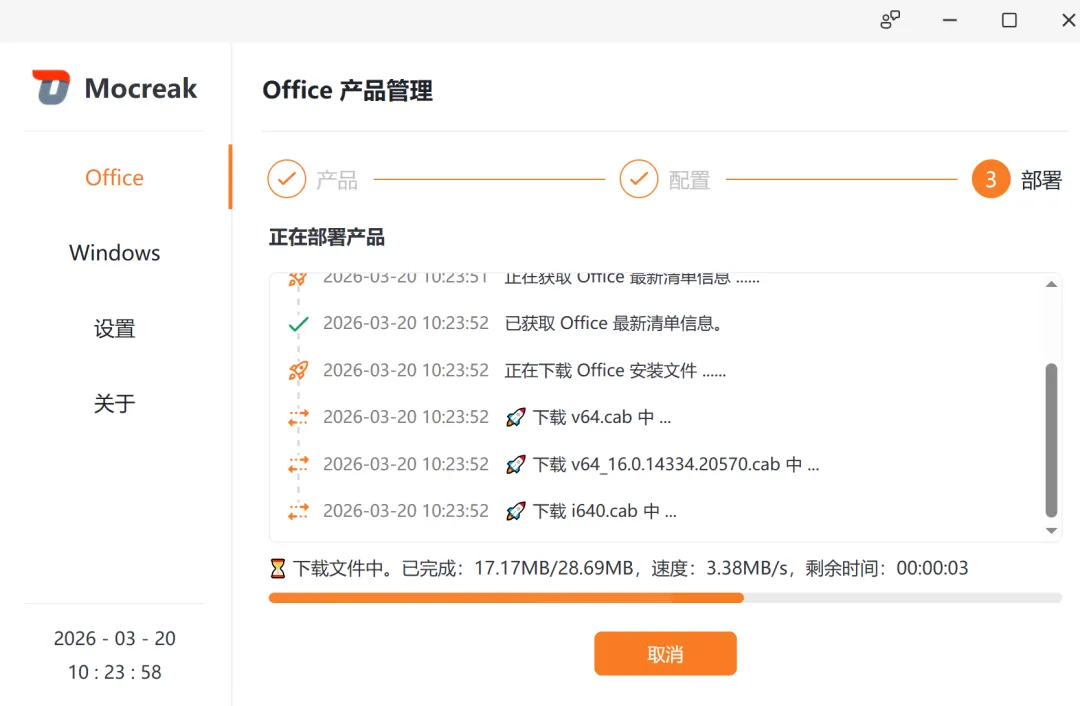
Task: Click the 取消 button
Action: (665, 654)
